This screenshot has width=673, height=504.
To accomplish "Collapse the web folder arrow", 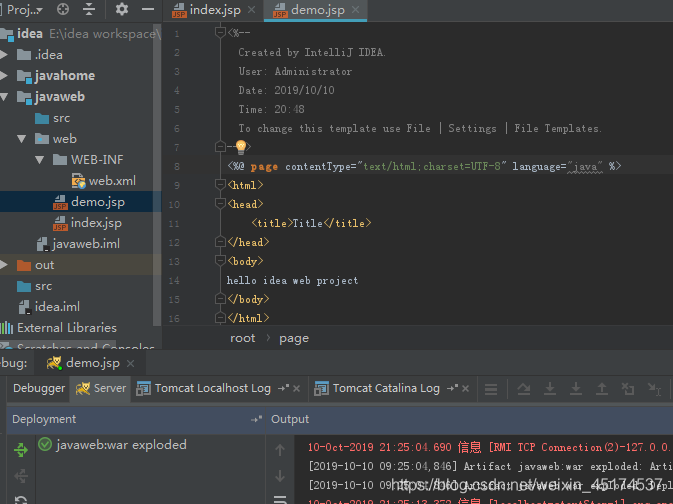I will 21,139.
